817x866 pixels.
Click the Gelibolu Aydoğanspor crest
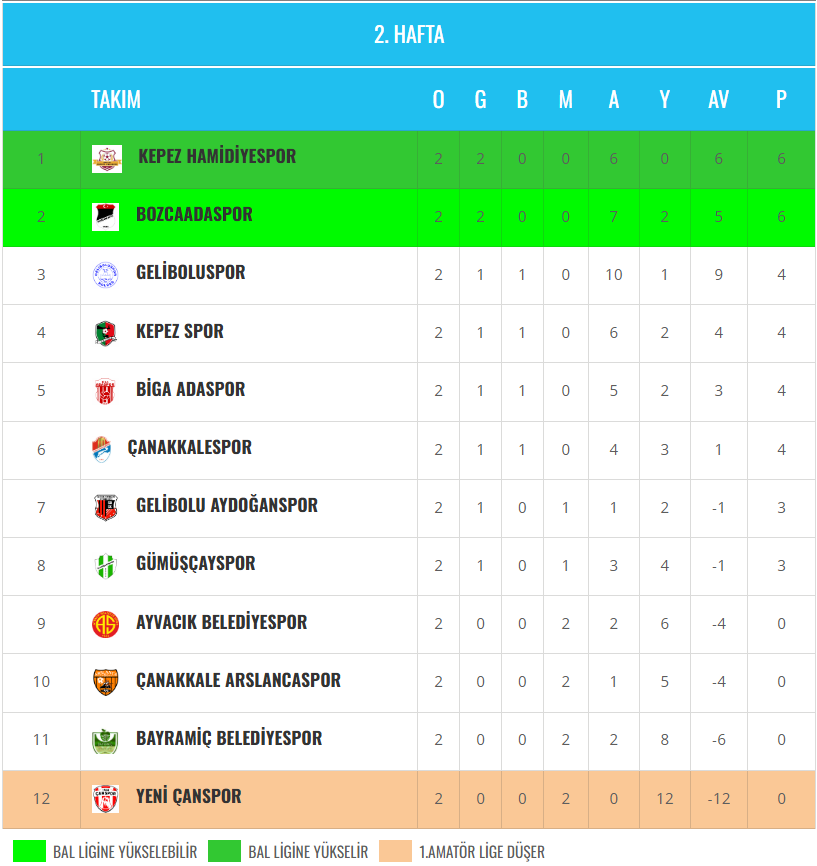point(105,507)
